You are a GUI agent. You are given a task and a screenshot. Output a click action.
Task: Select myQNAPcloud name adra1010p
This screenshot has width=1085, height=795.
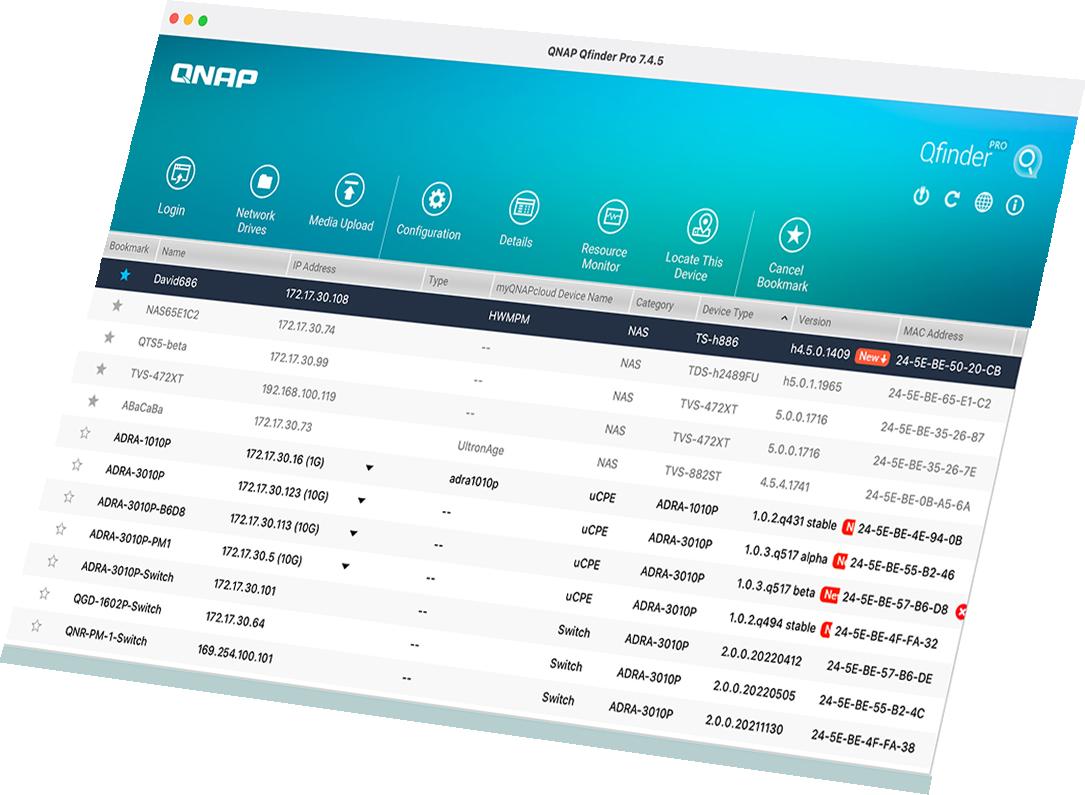click(x=474, y=480)
